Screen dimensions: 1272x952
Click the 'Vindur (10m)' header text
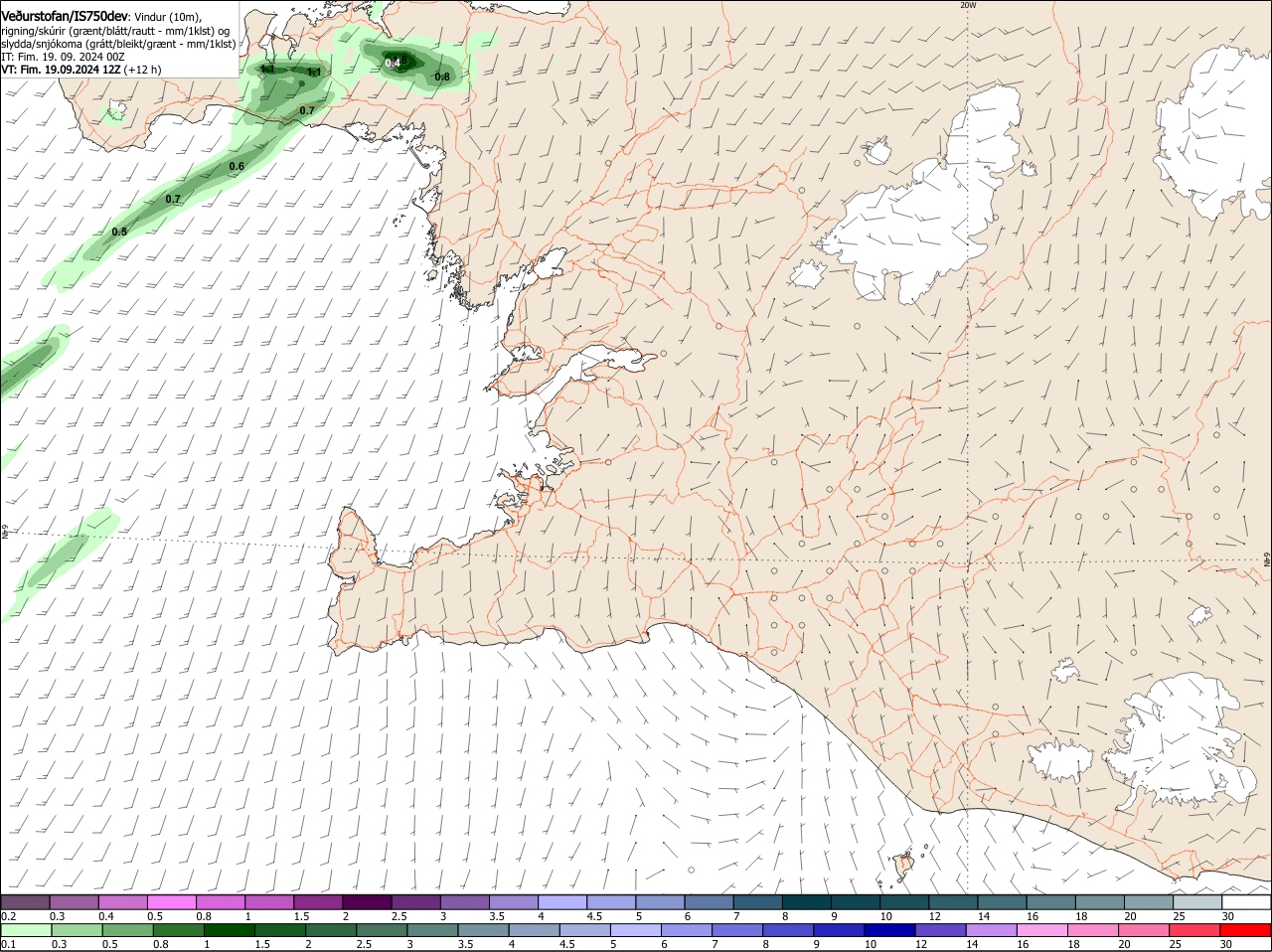[x=167, y=17]
